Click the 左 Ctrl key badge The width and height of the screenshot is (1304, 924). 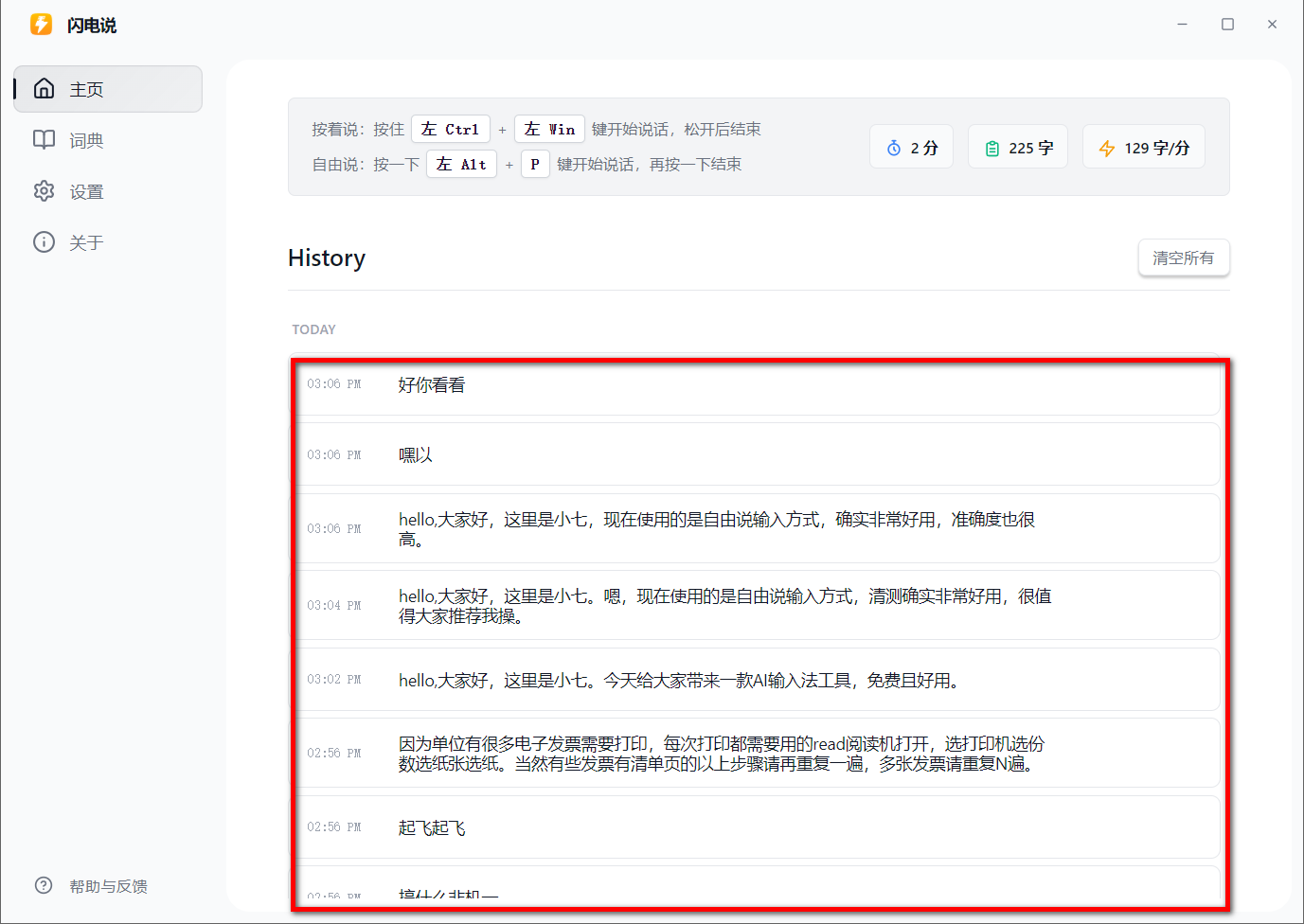tap(451, 129)
